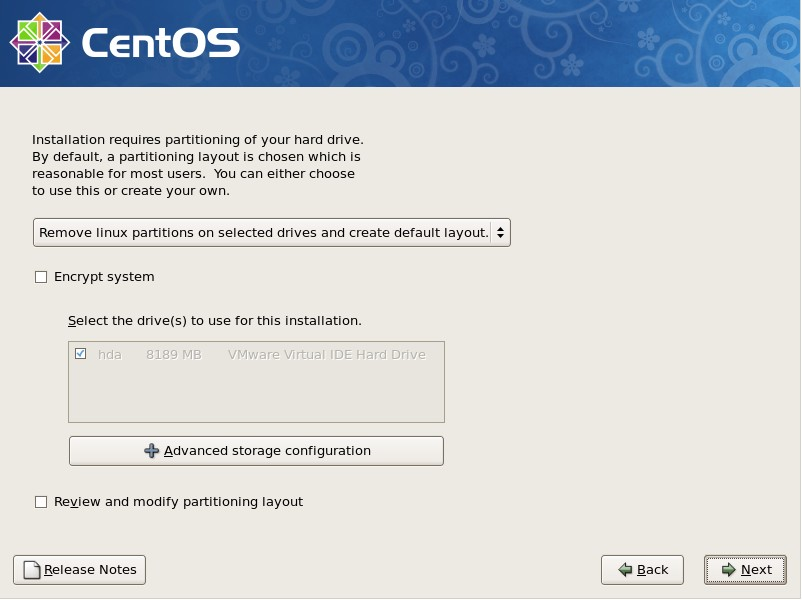Image resolution: width=802 pixels, height=600 pixels.
Task: Go back using the Back button
Action: point(642,570)
